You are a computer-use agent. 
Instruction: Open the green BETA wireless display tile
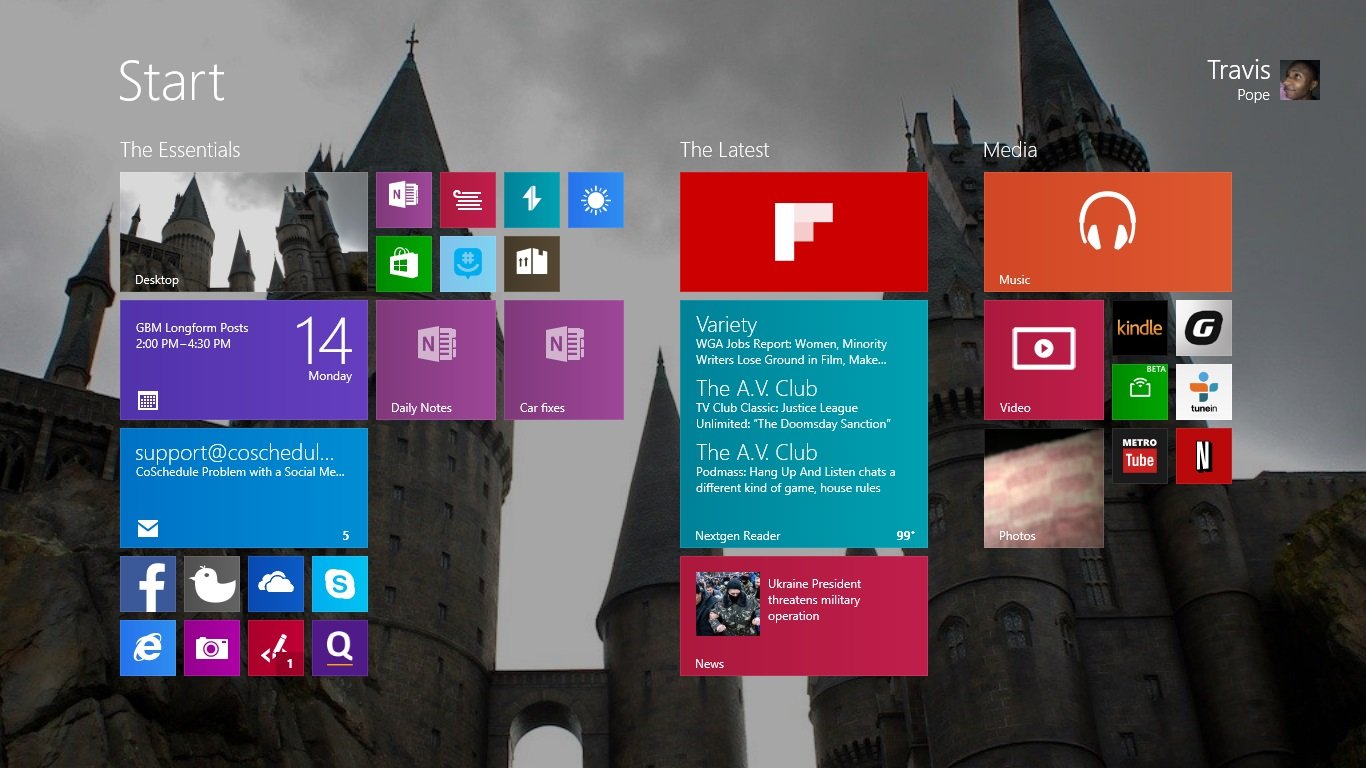tap(1140, 392)
